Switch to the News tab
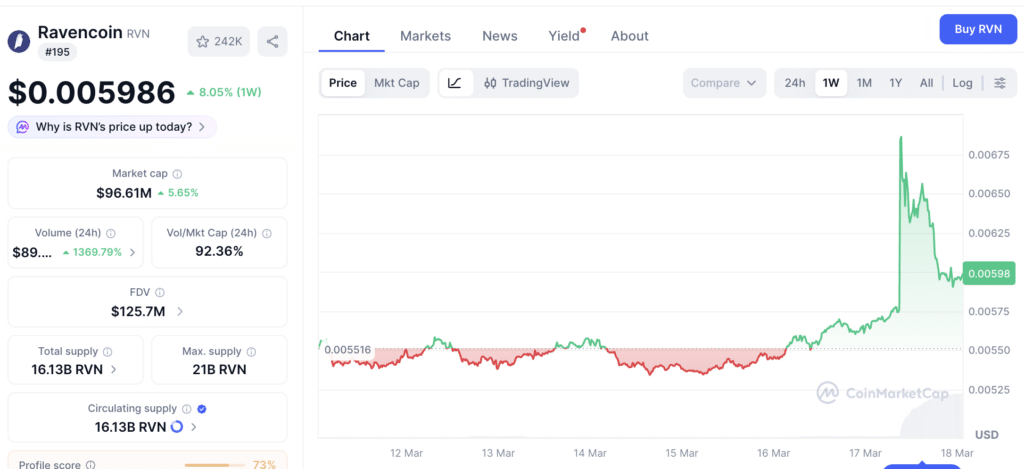Screen dimensions: 1024x469 click(500, 36)
